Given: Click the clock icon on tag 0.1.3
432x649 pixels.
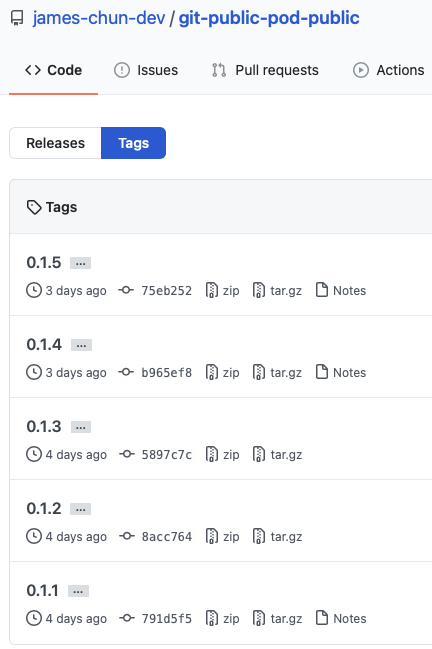Looking at the screenshot, I should 34,454.
